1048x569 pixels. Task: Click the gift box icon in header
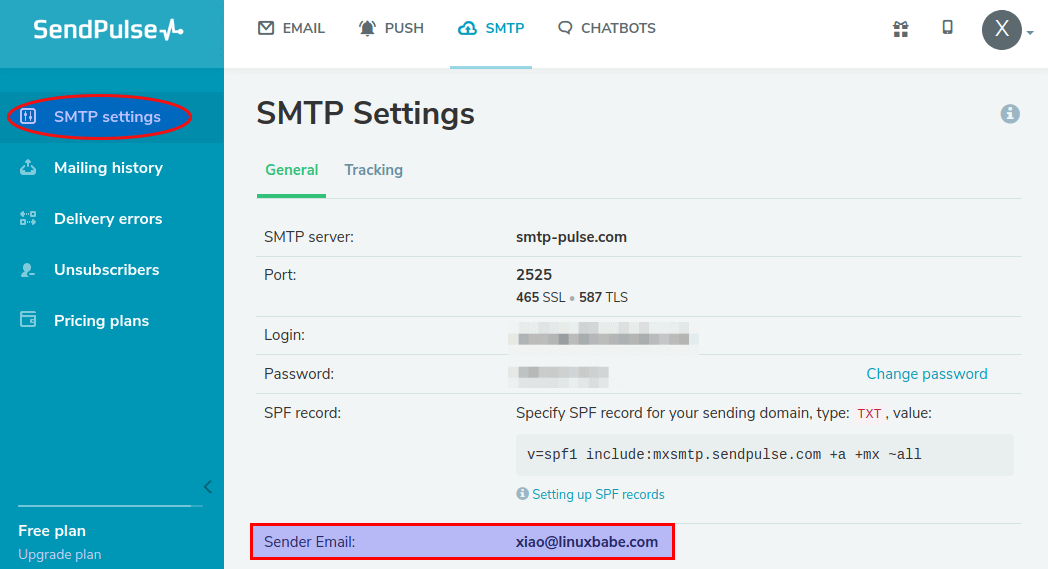coord(900,29)
